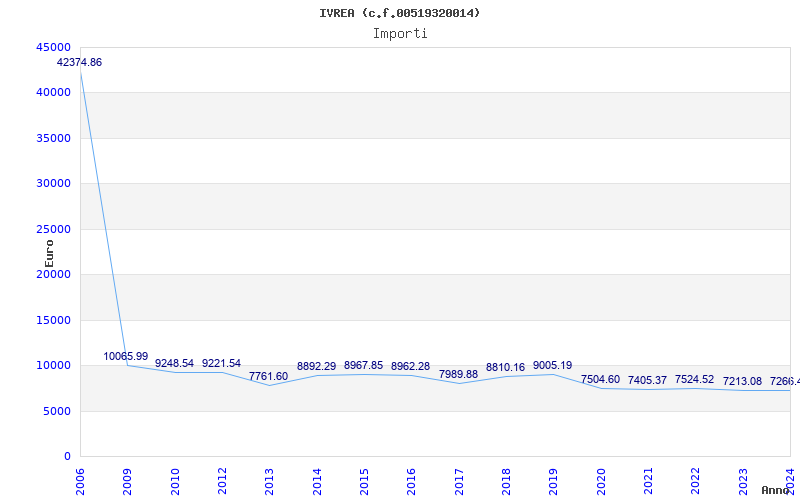Click the y-axis value 15000
The image size is (800, 500).
click(54, 320)
